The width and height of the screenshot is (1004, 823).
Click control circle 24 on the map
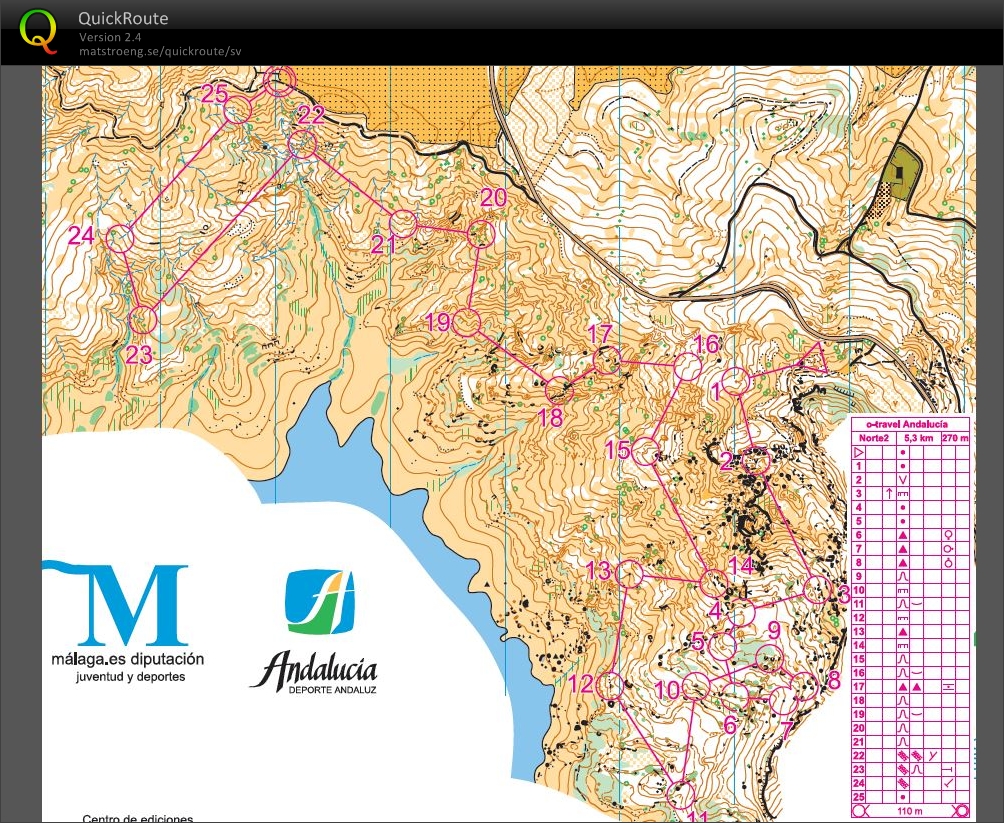(x=120, y=239)
